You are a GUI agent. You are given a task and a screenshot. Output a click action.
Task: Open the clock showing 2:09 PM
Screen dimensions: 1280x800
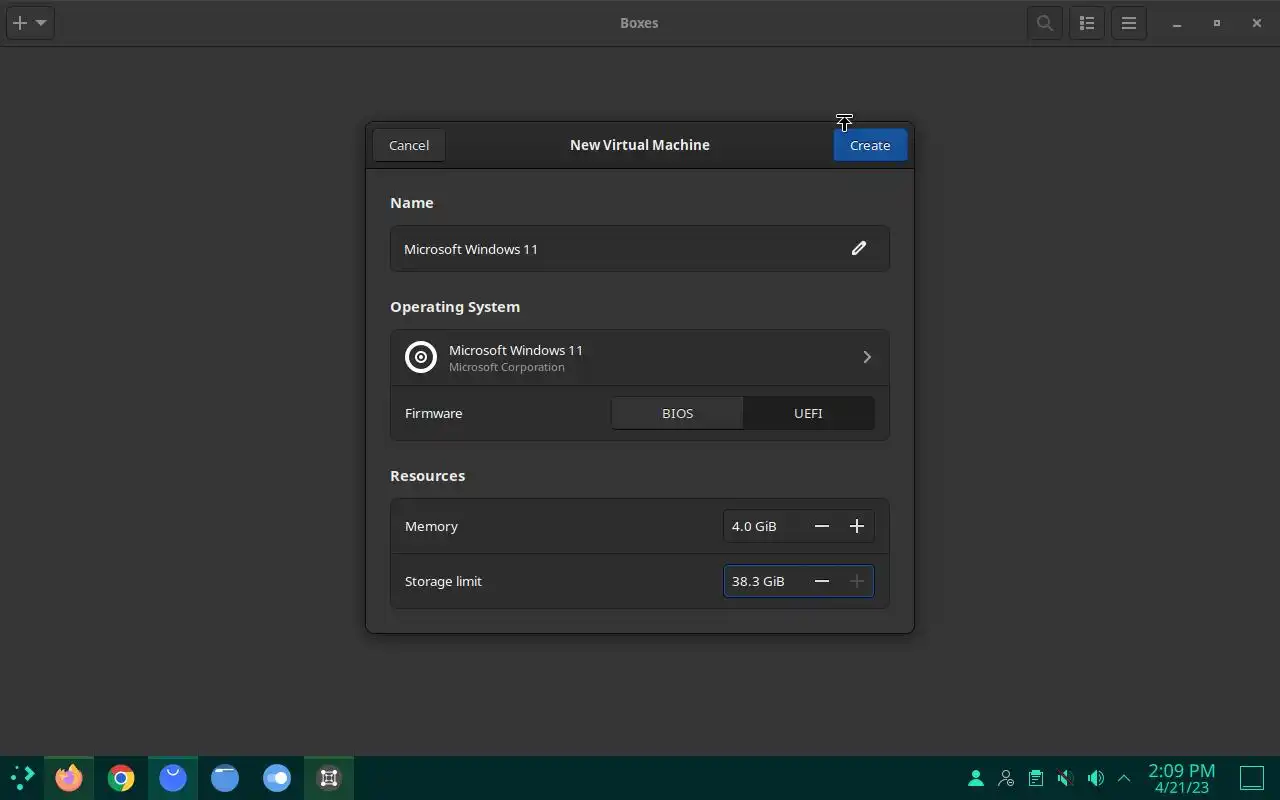coord(1182,778)
